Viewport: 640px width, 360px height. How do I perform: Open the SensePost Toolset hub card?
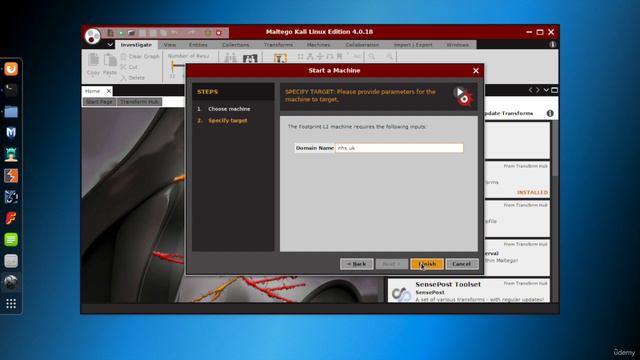[469, 291]
